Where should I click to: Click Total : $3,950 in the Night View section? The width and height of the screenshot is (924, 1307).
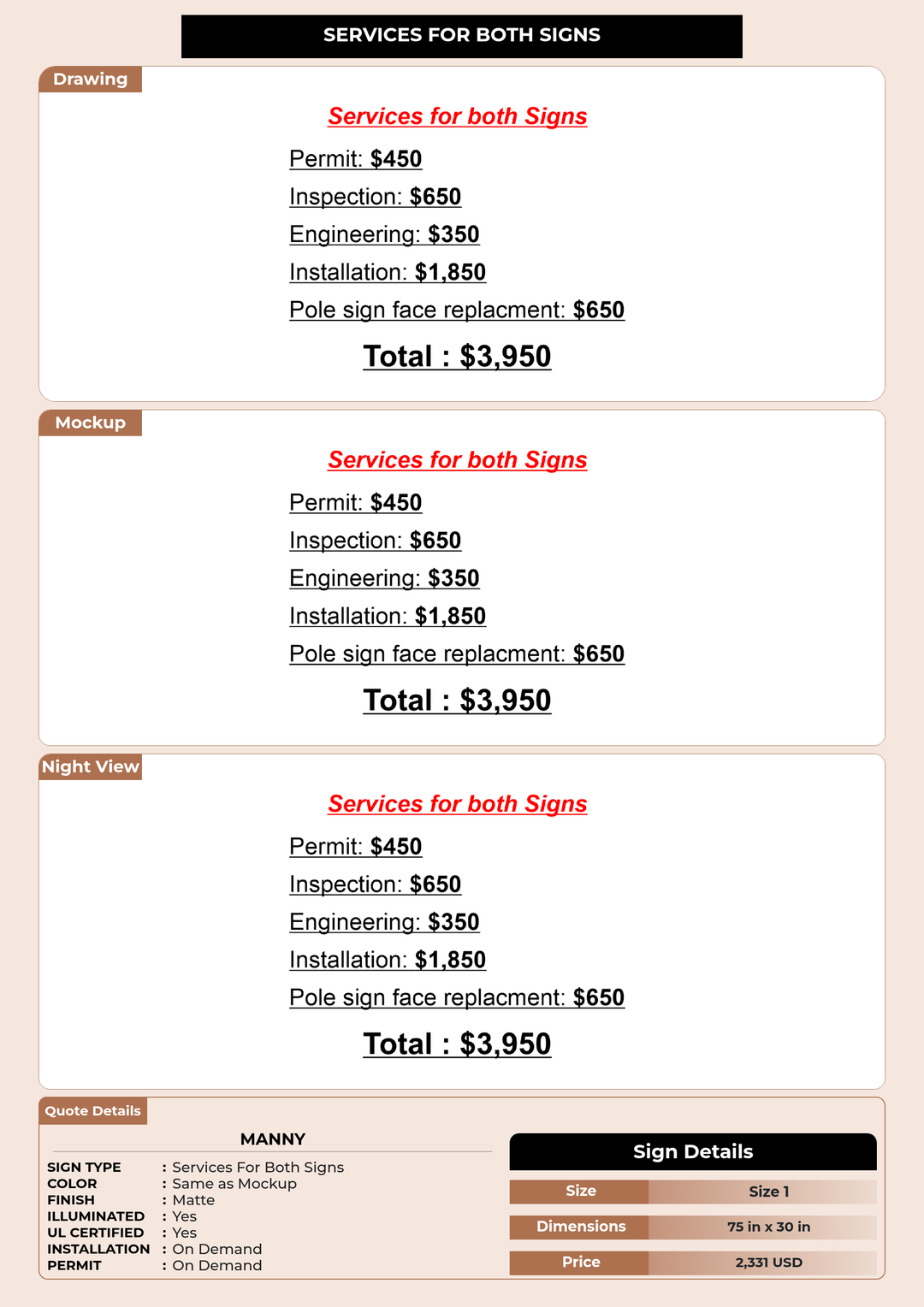(457, 1044)
